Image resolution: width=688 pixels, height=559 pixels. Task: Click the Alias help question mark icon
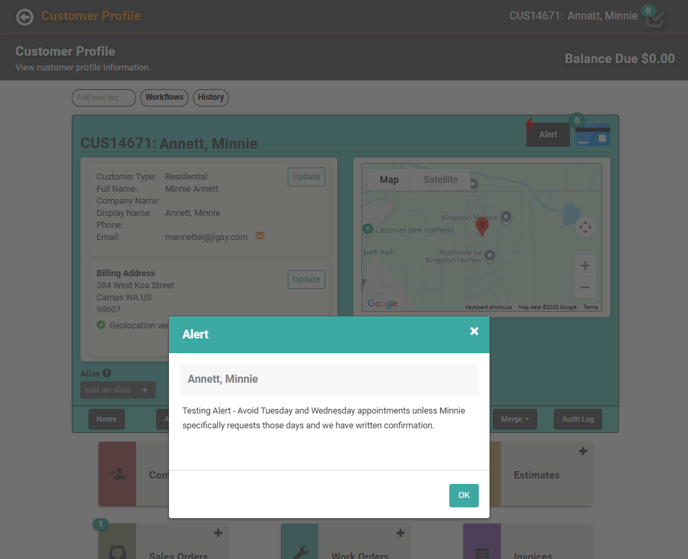point(107,374)
